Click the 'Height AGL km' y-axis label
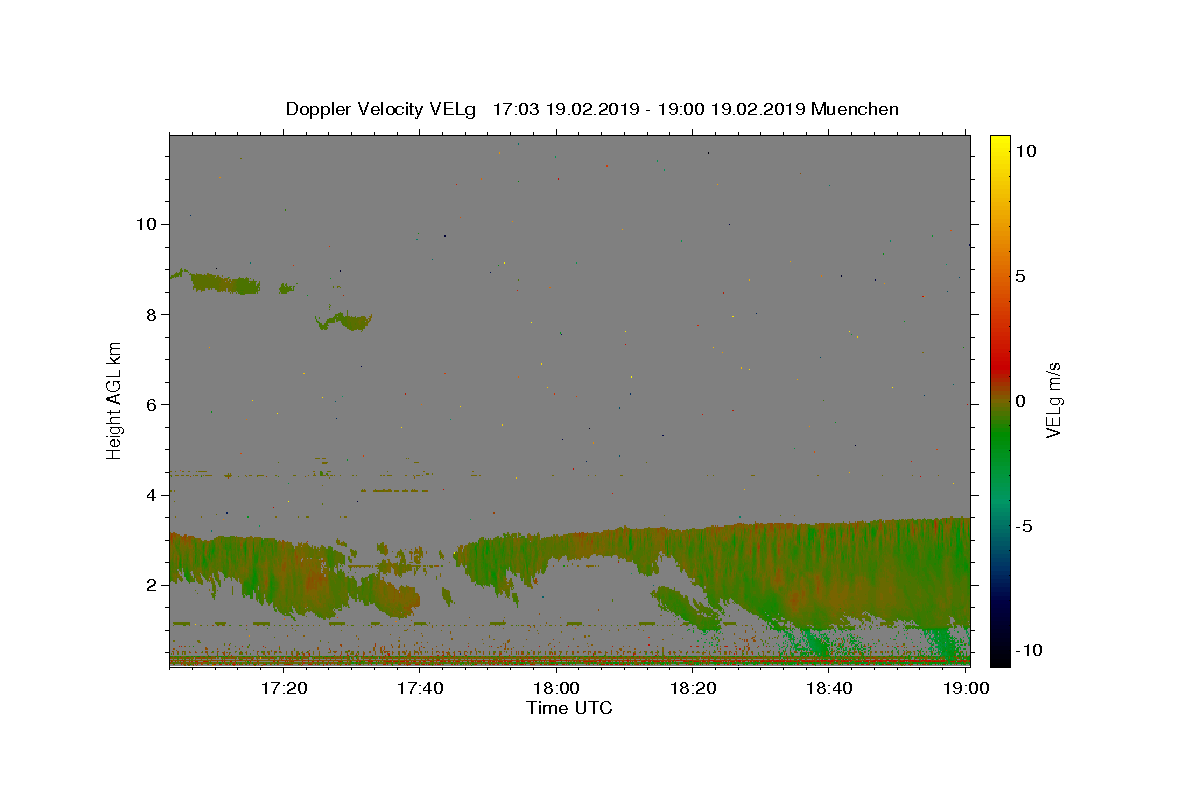 point(115,400)
